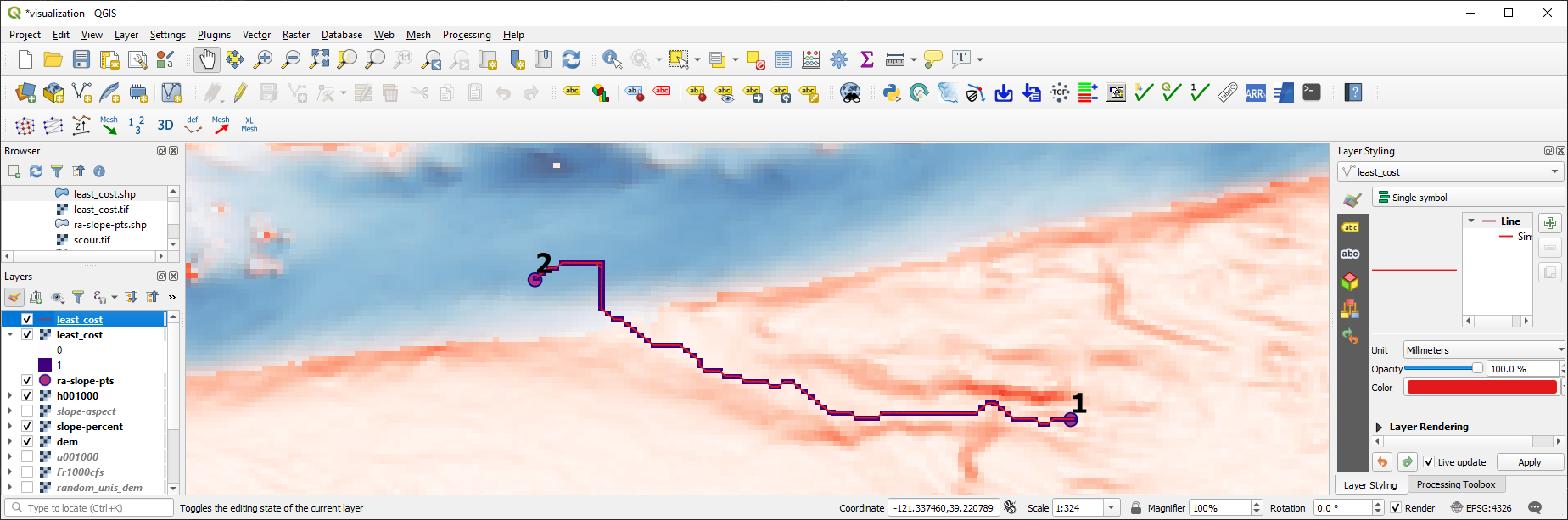Open the terminal console plugin icon

tap(1312, 92)
